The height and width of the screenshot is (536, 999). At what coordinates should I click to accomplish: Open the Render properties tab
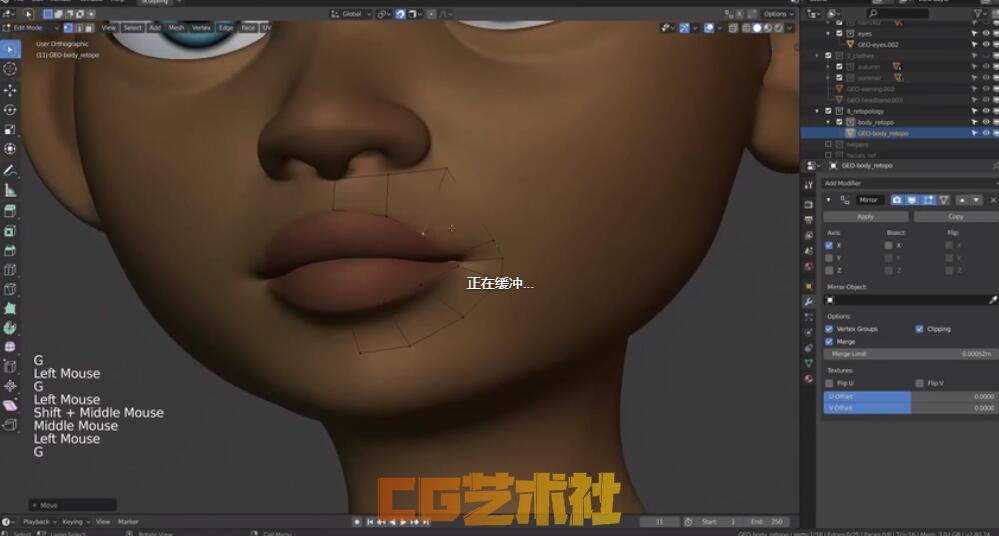pyautogui.click(x=809, y=205)
